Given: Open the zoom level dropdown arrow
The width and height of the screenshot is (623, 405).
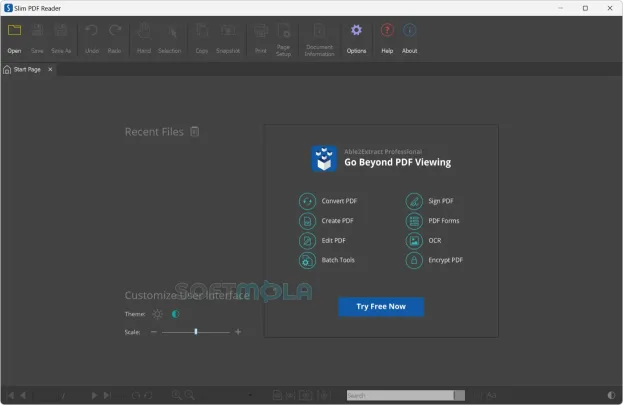Looking at the screenshot, I should click(250, 395).
